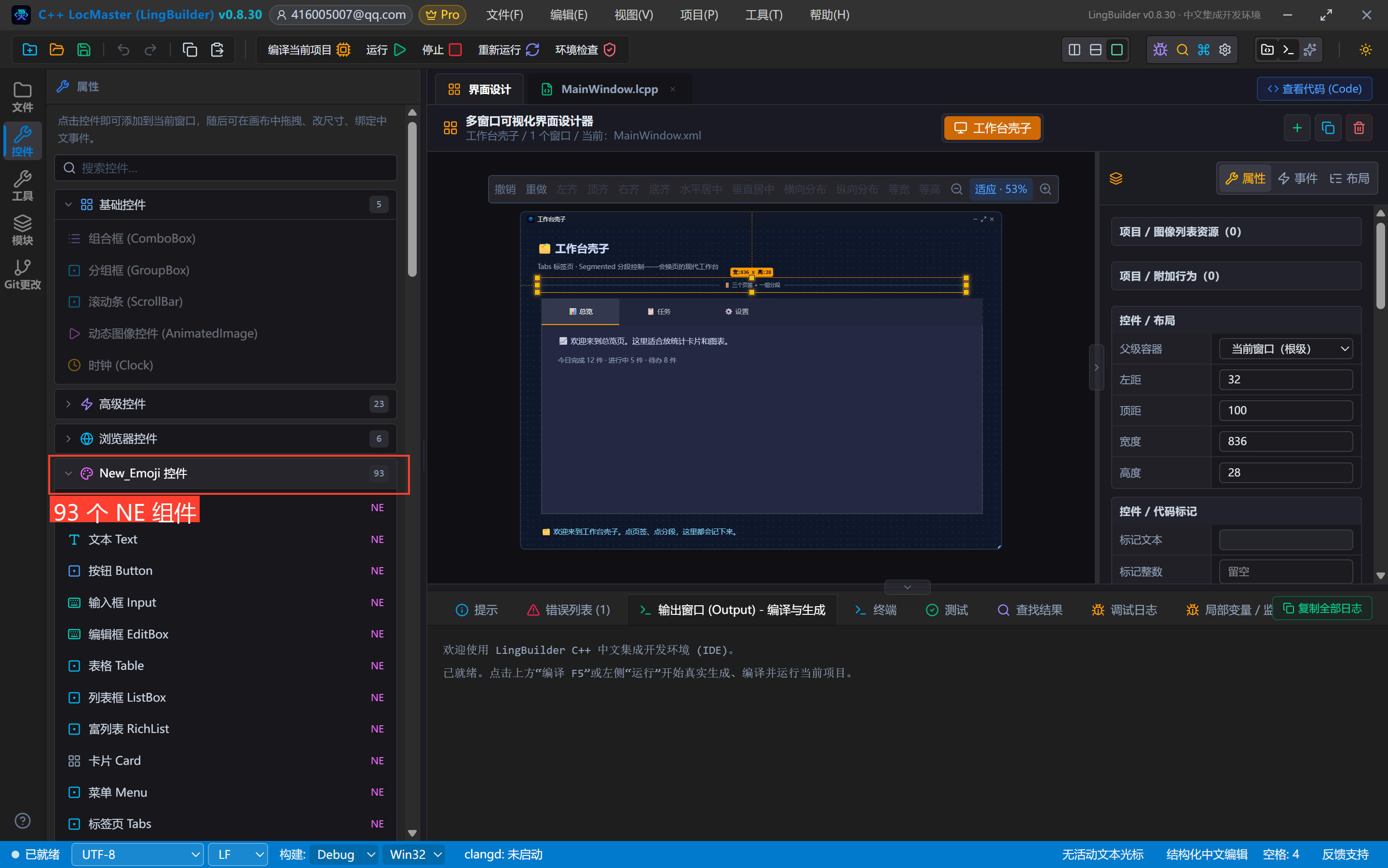Open the UTF-8 encoding dropdown
Viewport: 1388px width, 868px height.
(x=137, y=855)
